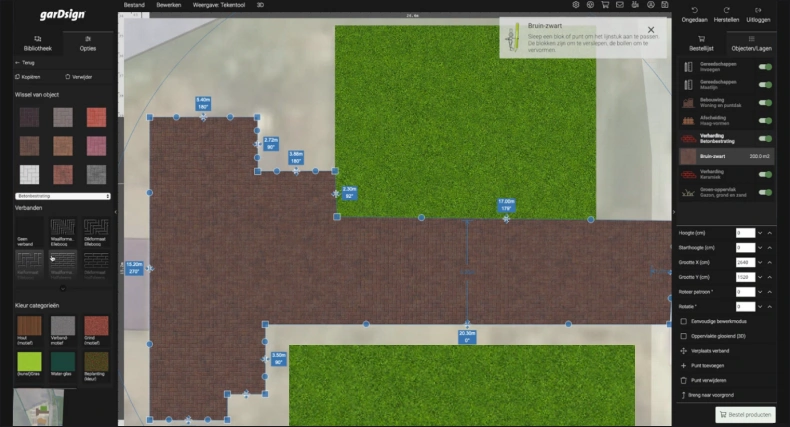Select Gereedschappen Invoegen layer icon
Image resolution: width=790 pixels, height=427 pixels.
[688, 67]
